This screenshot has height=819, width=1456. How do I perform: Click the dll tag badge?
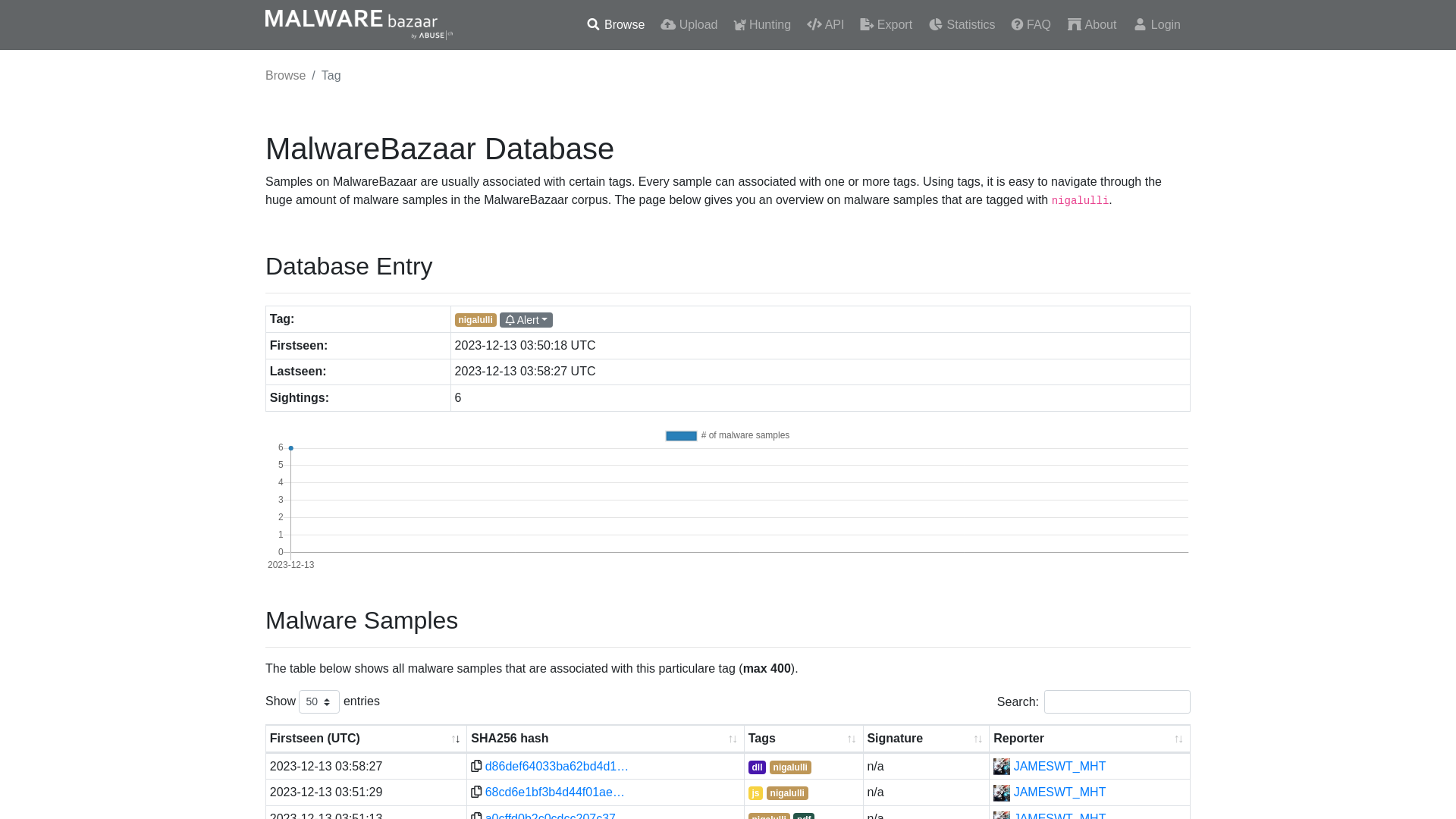point(757,767)
